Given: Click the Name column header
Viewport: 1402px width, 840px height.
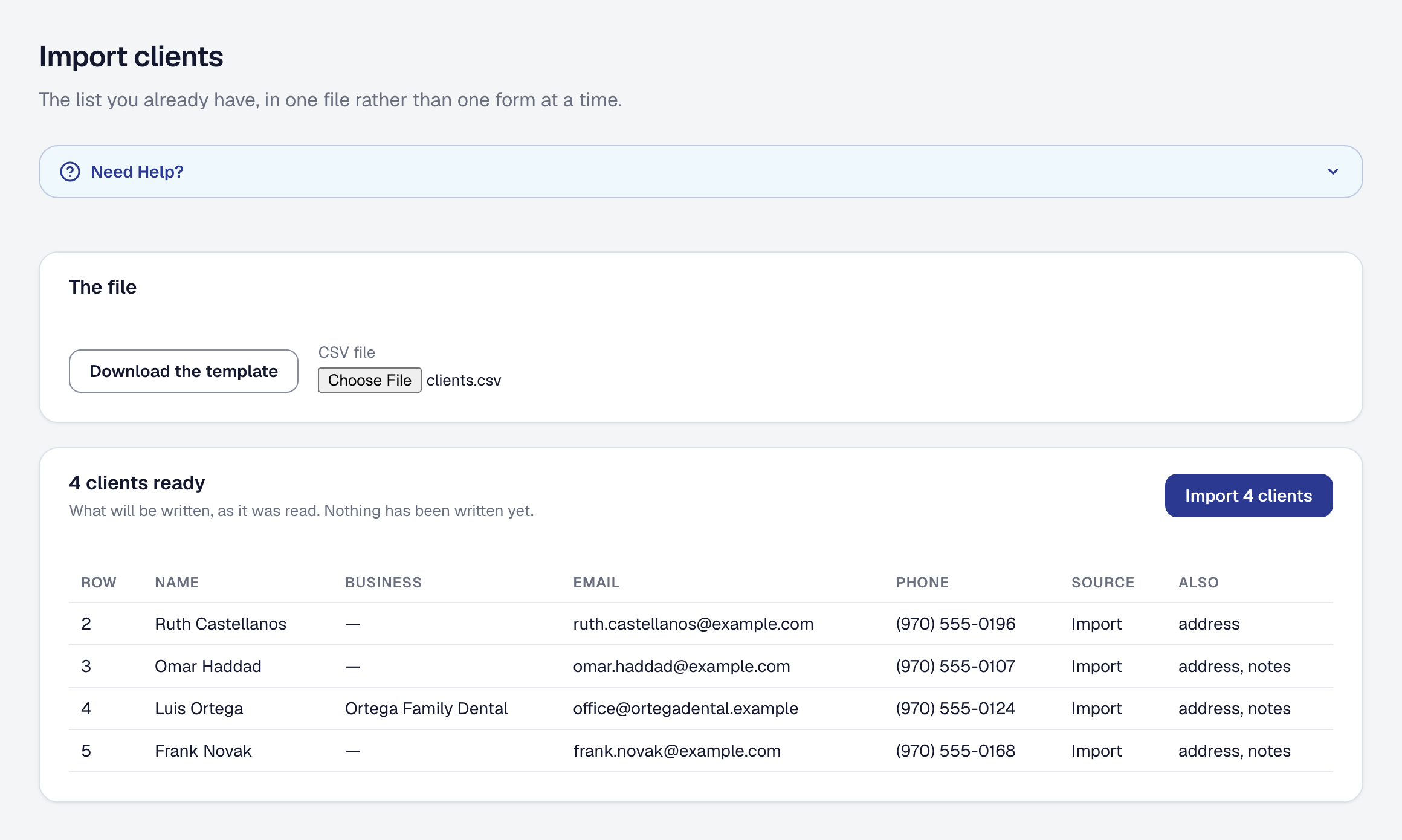Looking at the screenshot, I should pyautogui.click(x=177, y=583).
